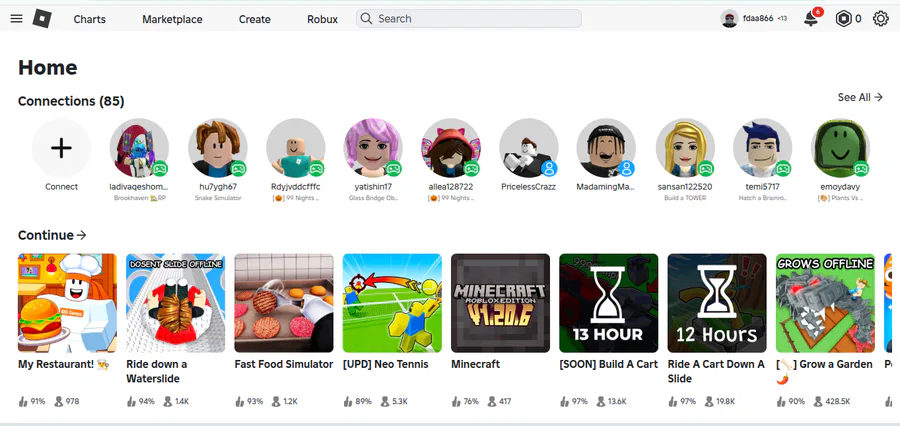Open the Charts tab

[x=90, y=19]
